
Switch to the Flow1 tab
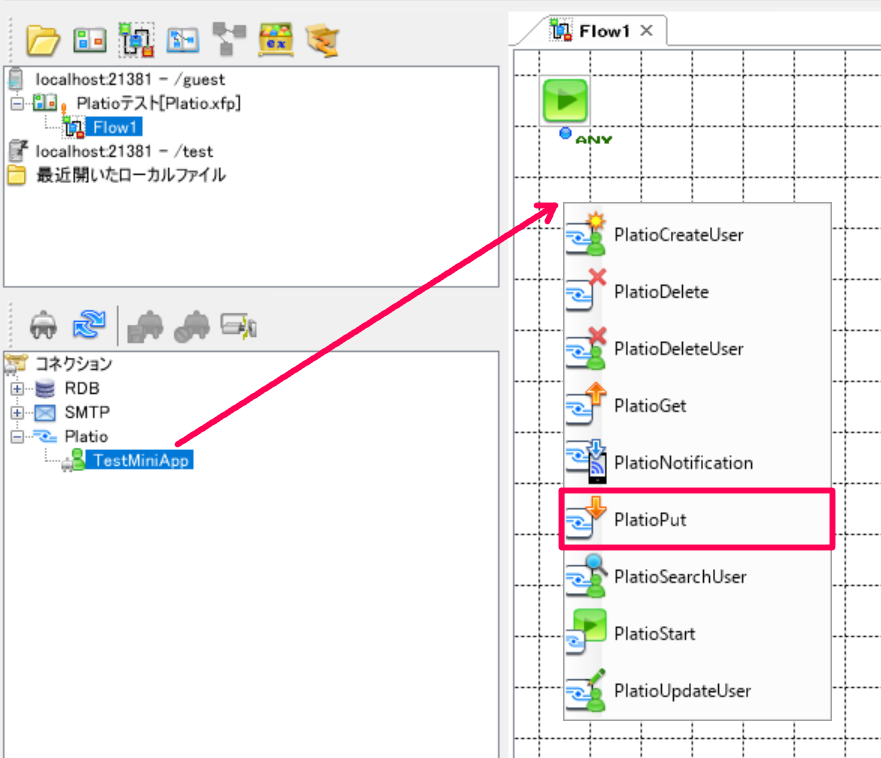tap(604, 31)
